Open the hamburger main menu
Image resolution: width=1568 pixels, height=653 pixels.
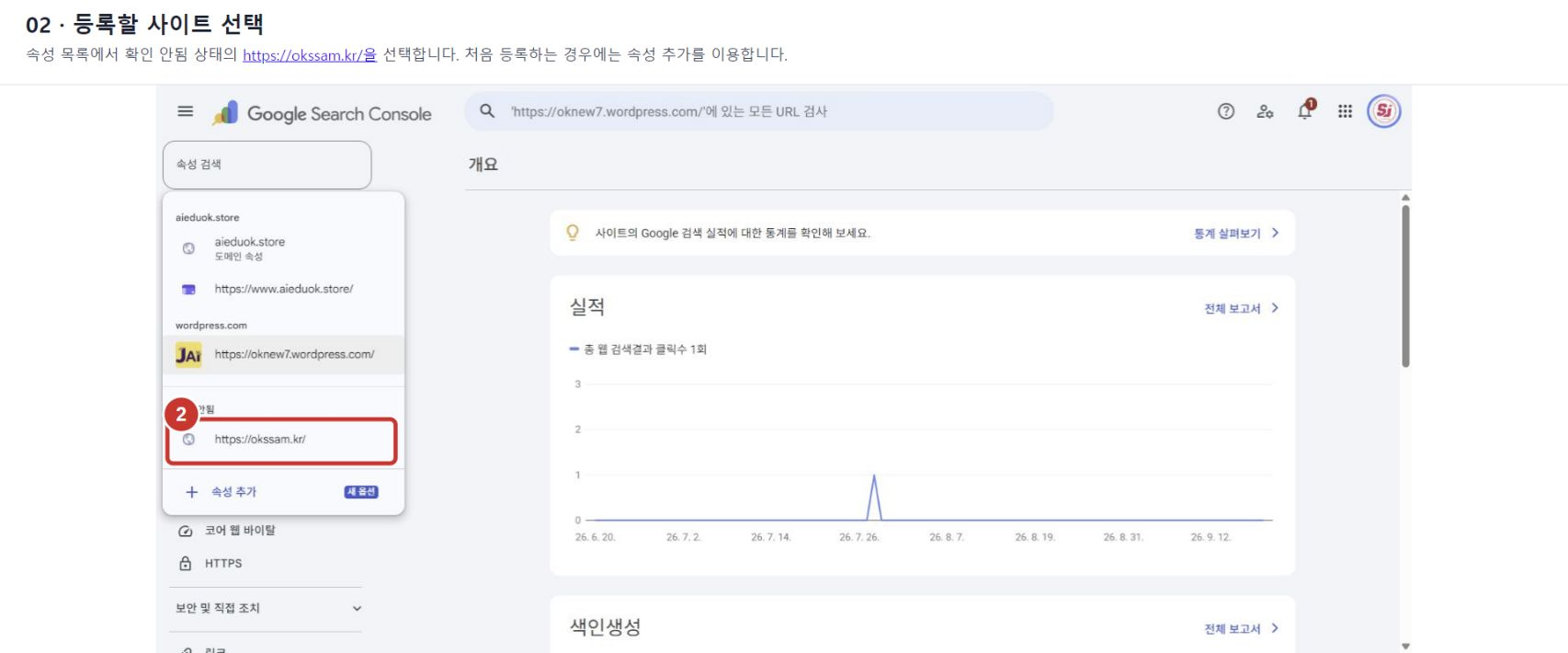click(185, 111)
